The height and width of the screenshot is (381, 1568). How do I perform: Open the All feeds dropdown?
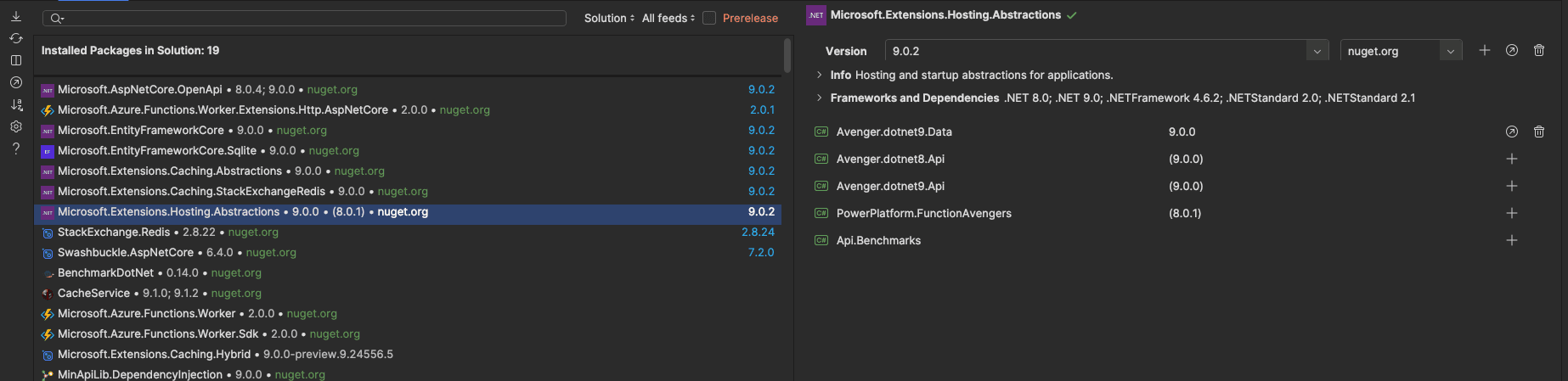pos(668,18)
